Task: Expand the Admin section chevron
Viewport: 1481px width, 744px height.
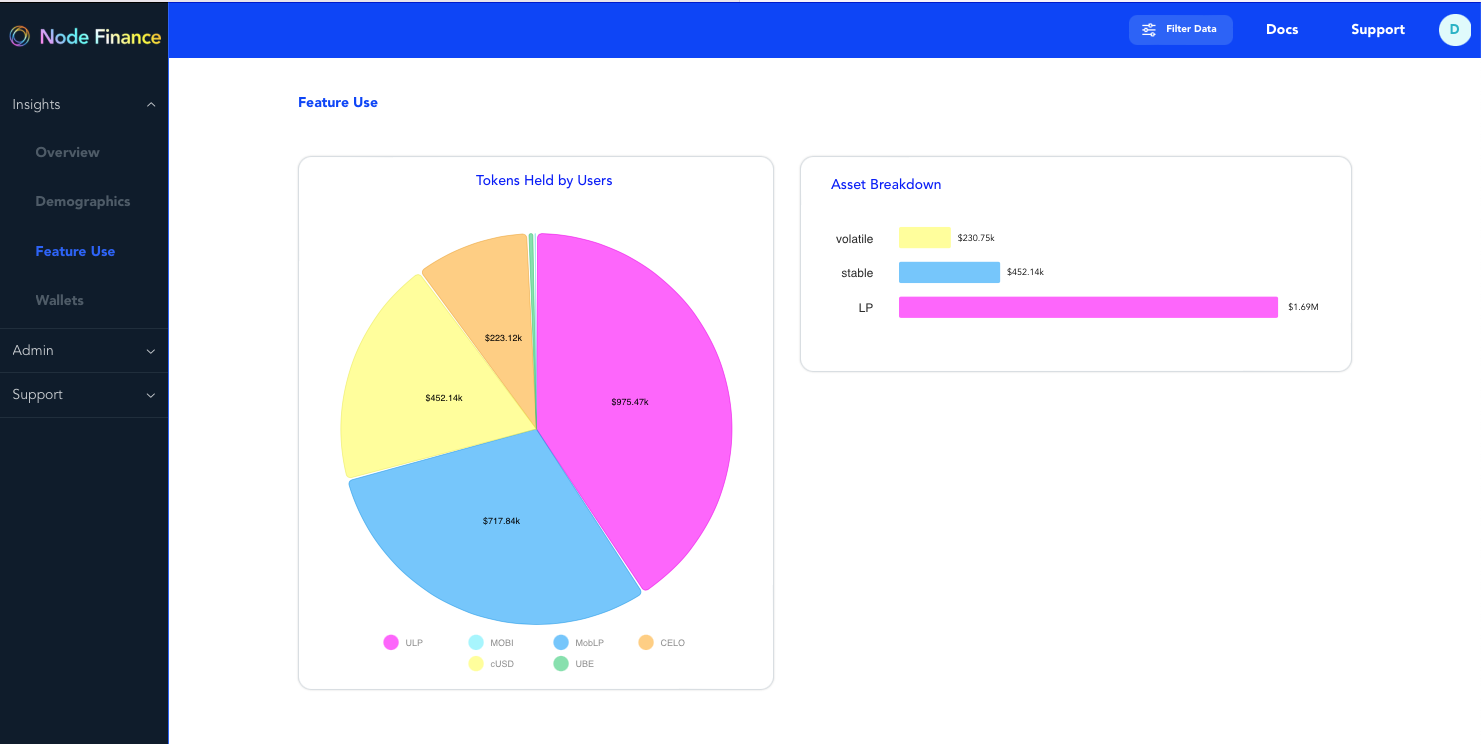Action: point(151,351)
